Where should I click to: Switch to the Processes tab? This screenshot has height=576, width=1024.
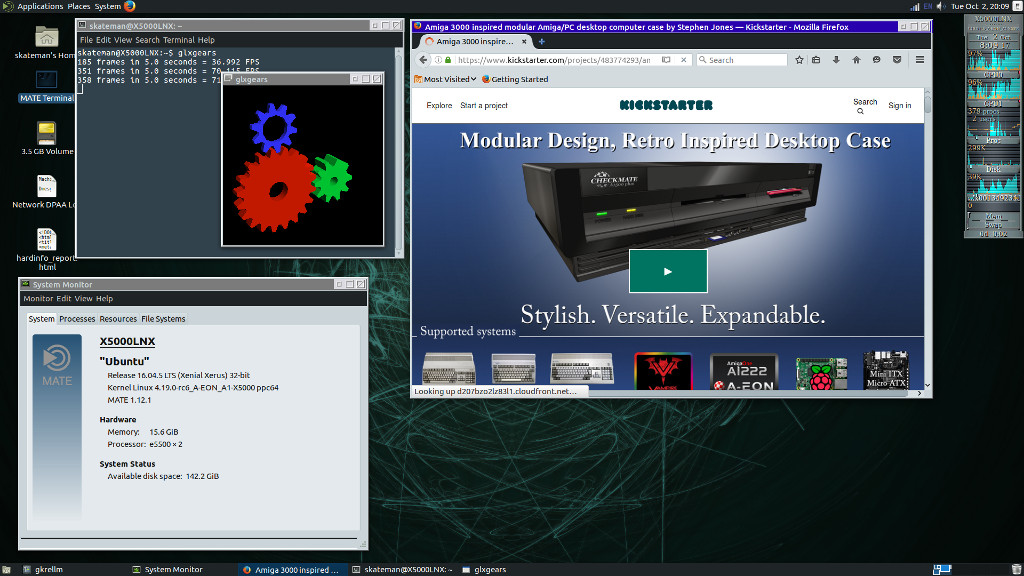77,319
